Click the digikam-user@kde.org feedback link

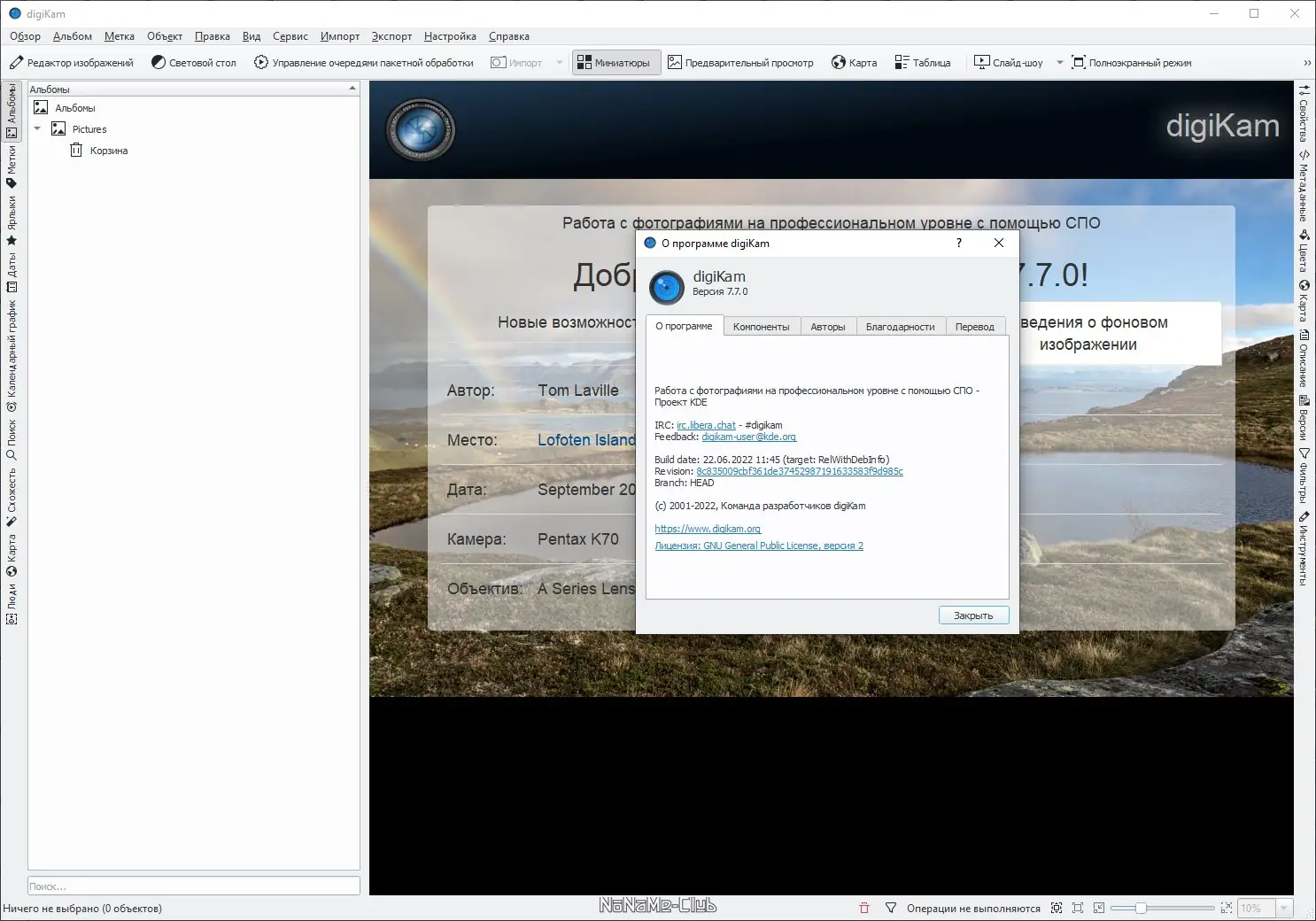749,437
